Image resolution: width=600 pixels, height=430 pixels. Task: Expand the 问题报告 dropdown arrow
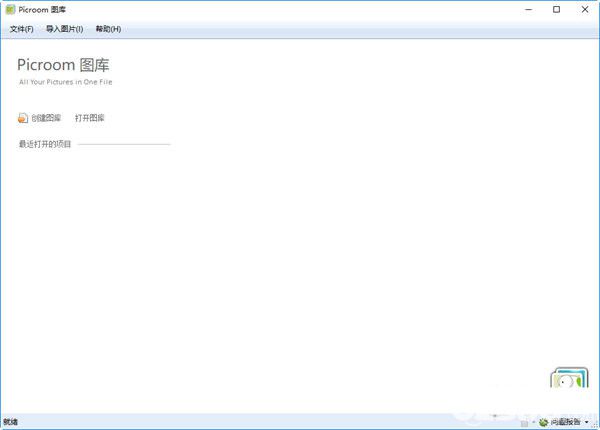pos(587,422)
